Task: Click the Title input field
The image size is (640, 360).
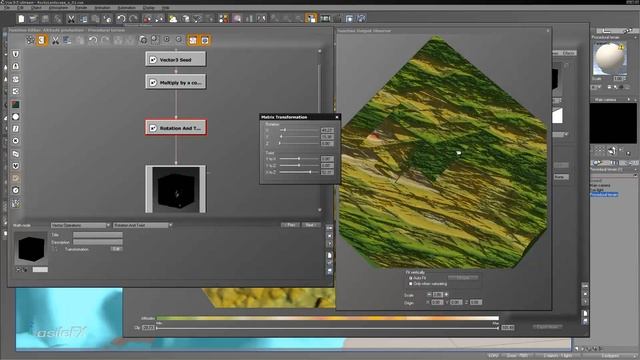Action: click(x=98, y=235)
